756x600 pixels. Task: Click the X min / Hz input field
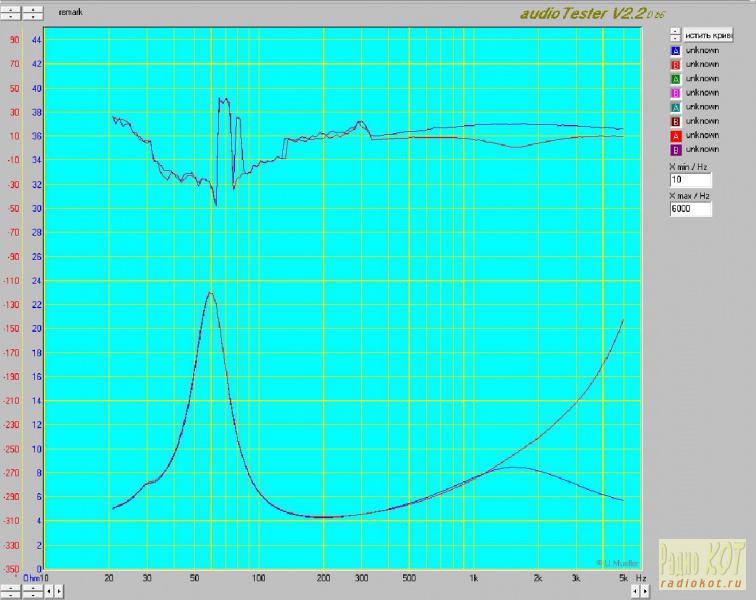point(690,180)
